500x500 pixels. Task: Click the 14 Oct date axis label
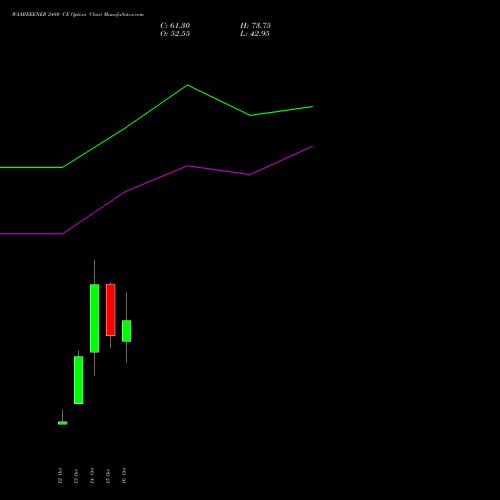[92, 476]
